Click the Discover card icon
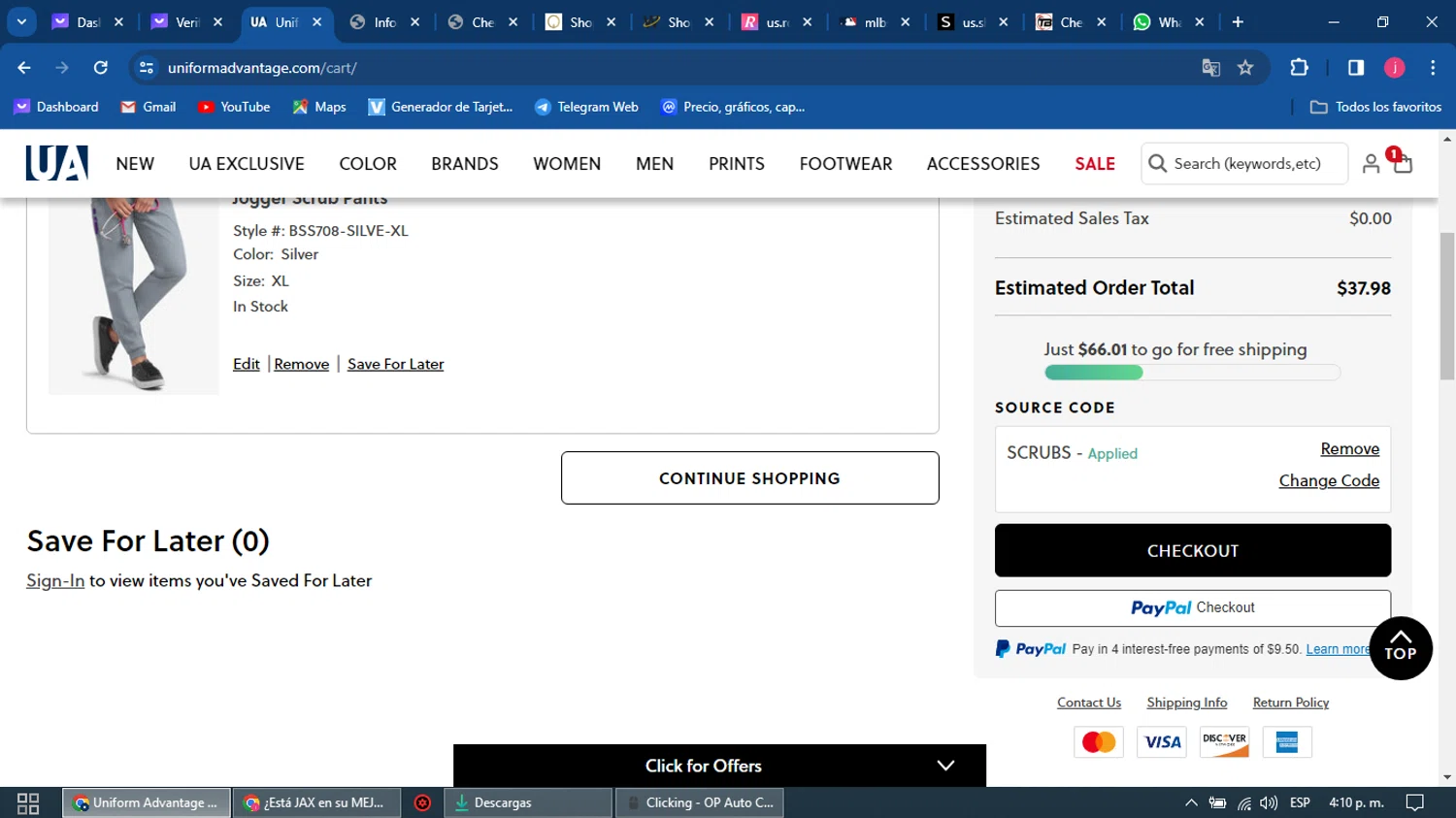 click(x=1224, y=742)
